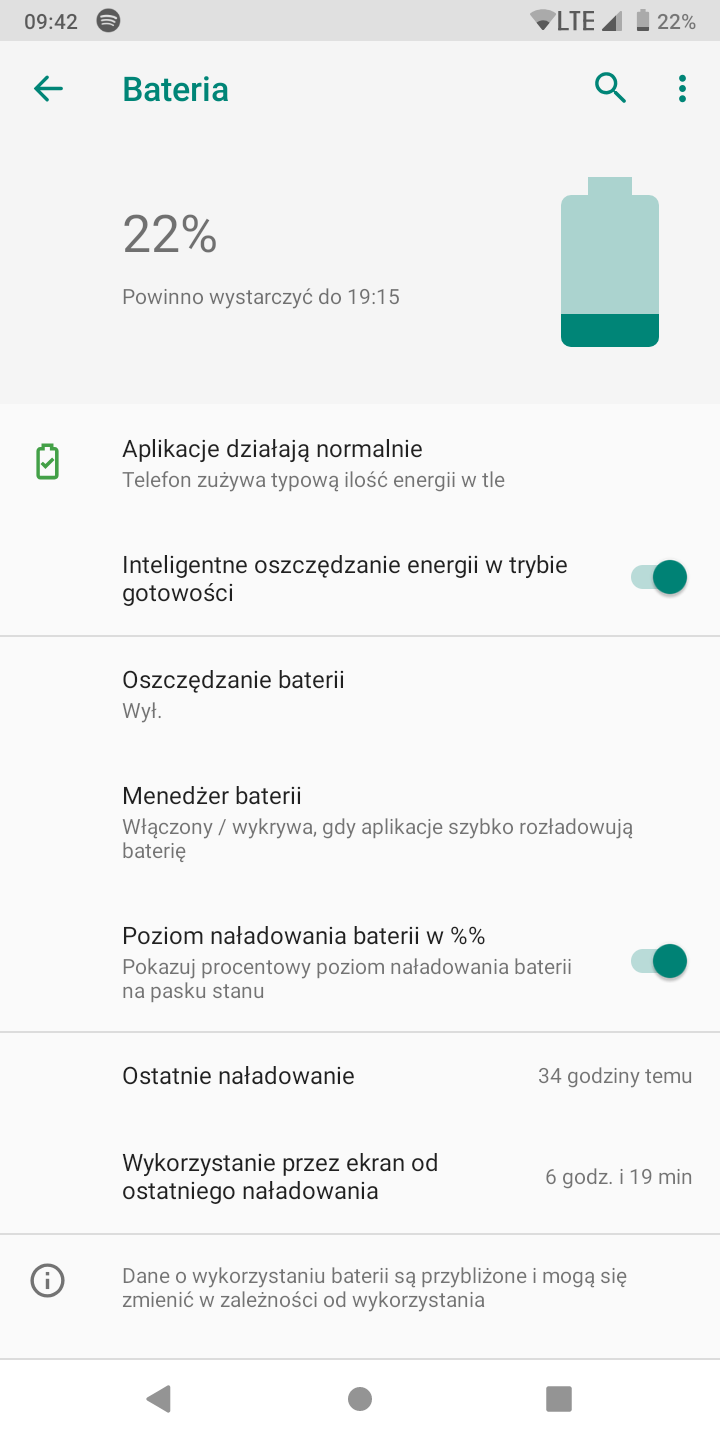Open Oszczędzanie baterii settings
720x1440 pixels.
pyautogui.click(x=233, y=694)
